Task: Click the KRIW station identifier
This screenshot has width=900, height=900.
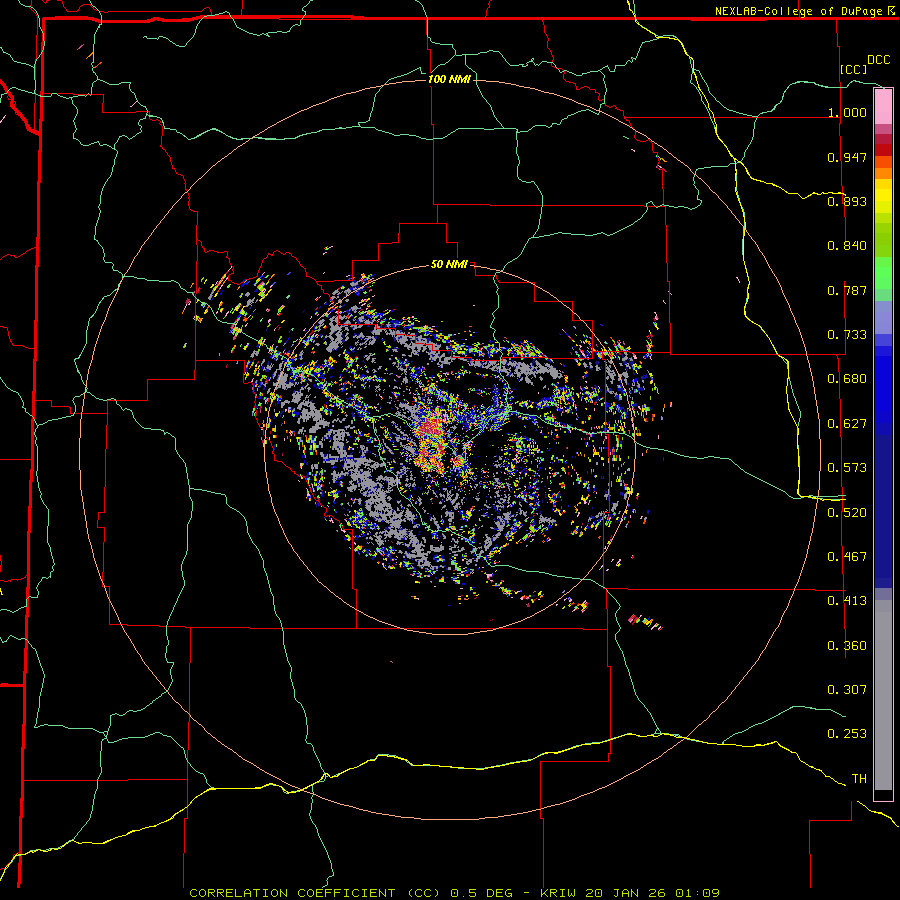Action: [558, 893]
